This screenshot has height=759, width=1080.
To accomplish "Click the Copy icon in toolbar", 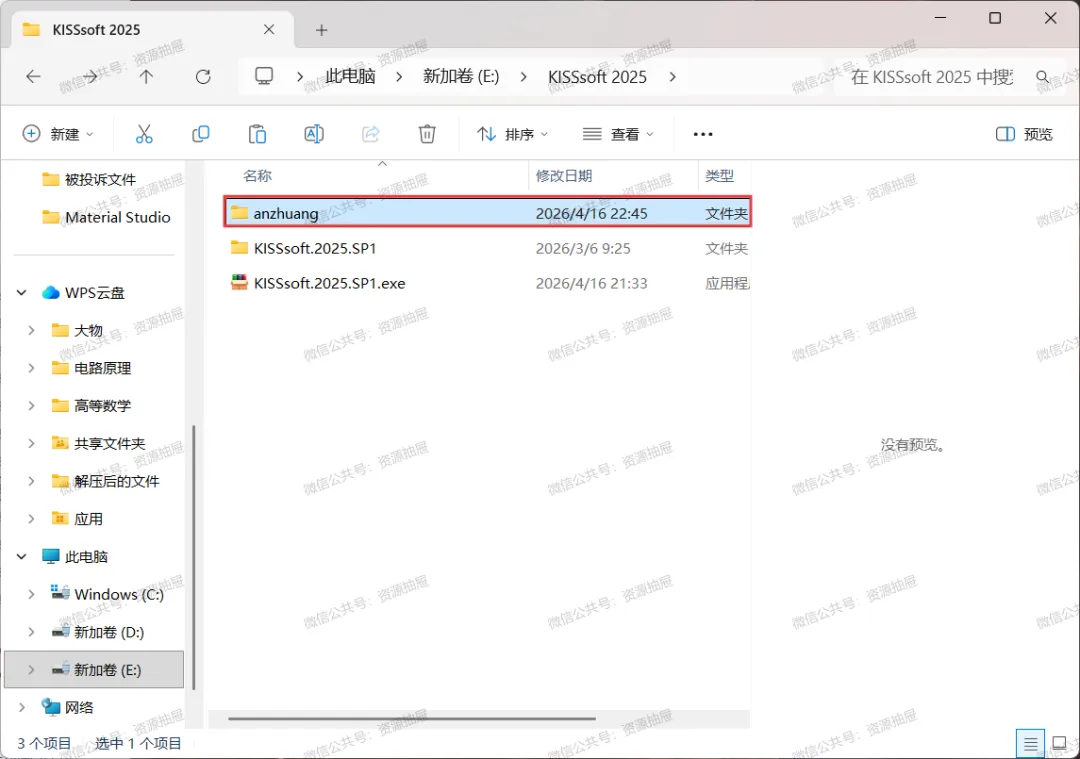I will pyautogui.click(x=200, y=134).
